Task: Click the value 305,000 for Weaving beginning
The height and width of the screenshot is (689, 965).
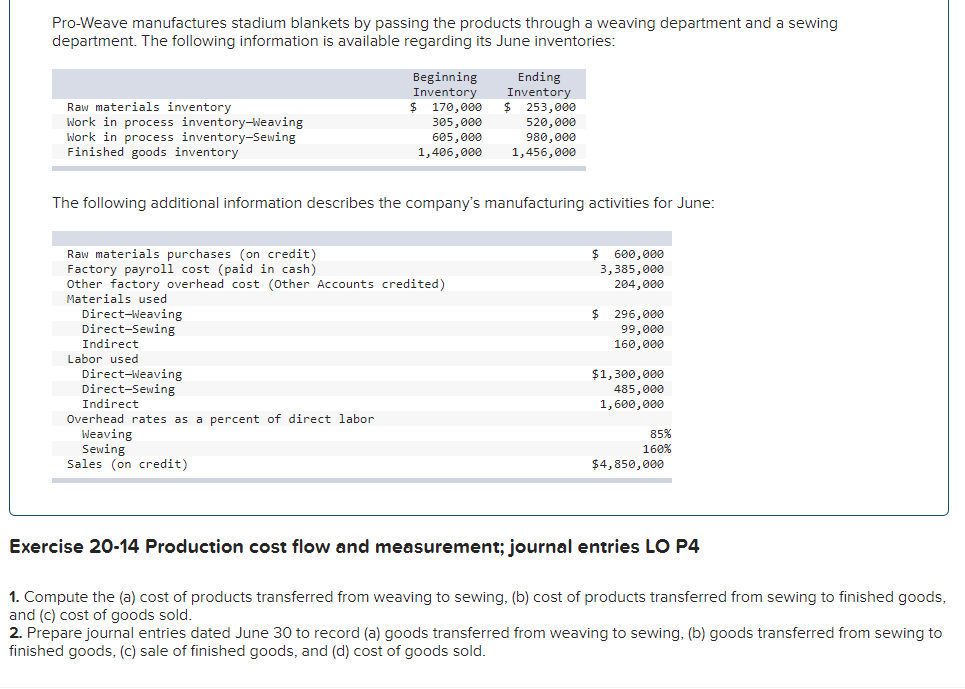Action: coord(457,122)
